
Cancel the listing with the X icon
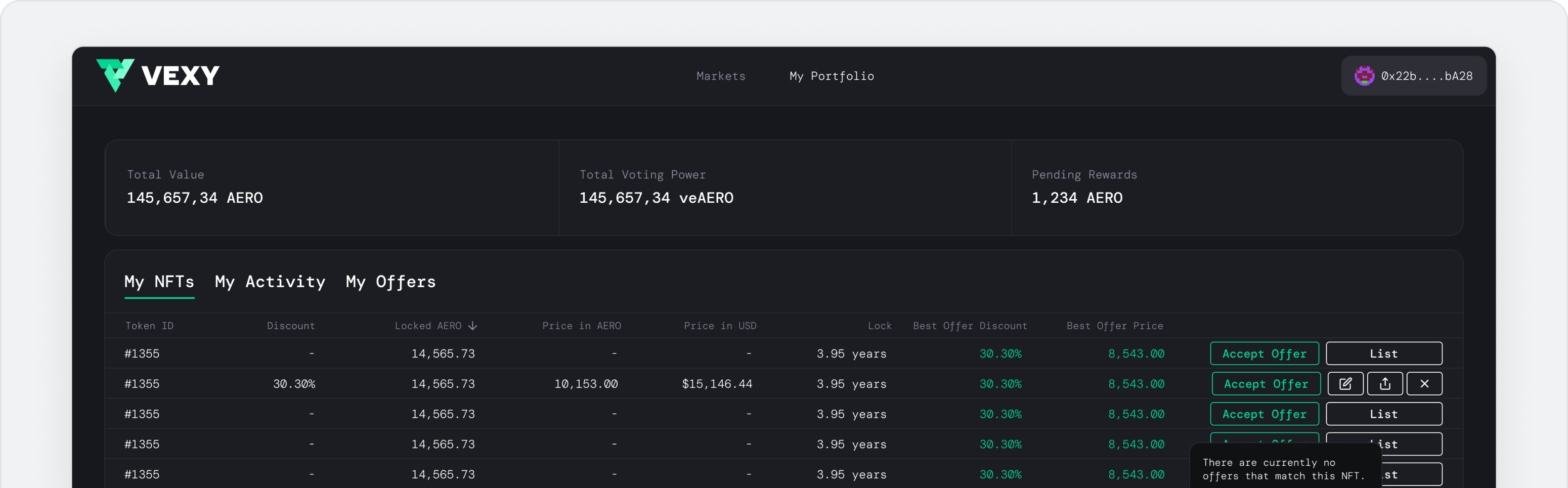coord(1424,384)
